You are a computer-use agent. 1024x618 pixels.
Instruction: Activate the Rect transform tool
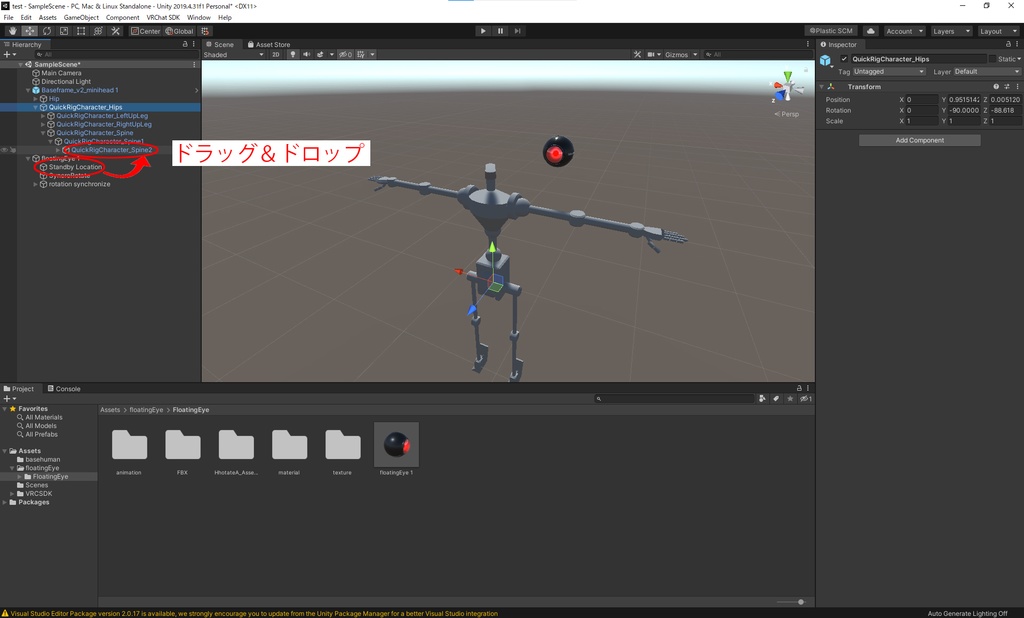click(80, 30)
